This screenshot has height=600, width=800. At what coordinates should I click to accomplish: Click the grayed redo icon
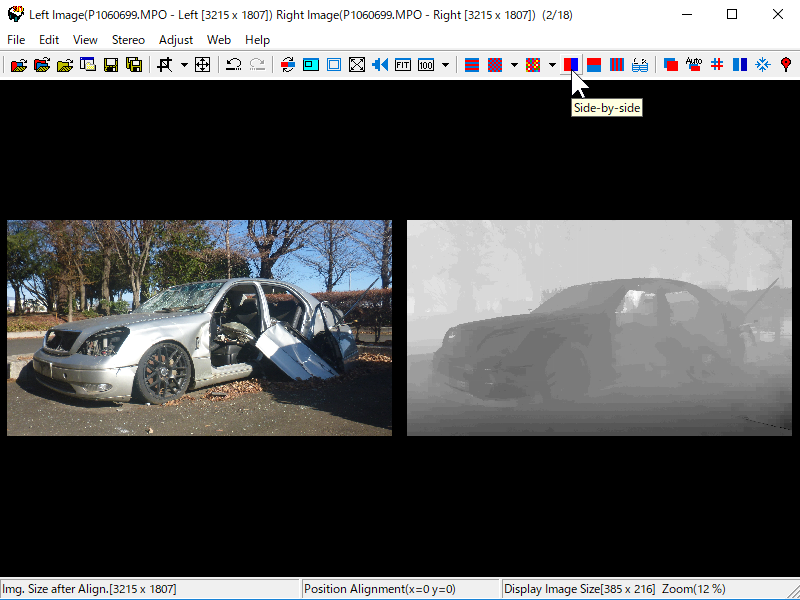coord(257,65)
